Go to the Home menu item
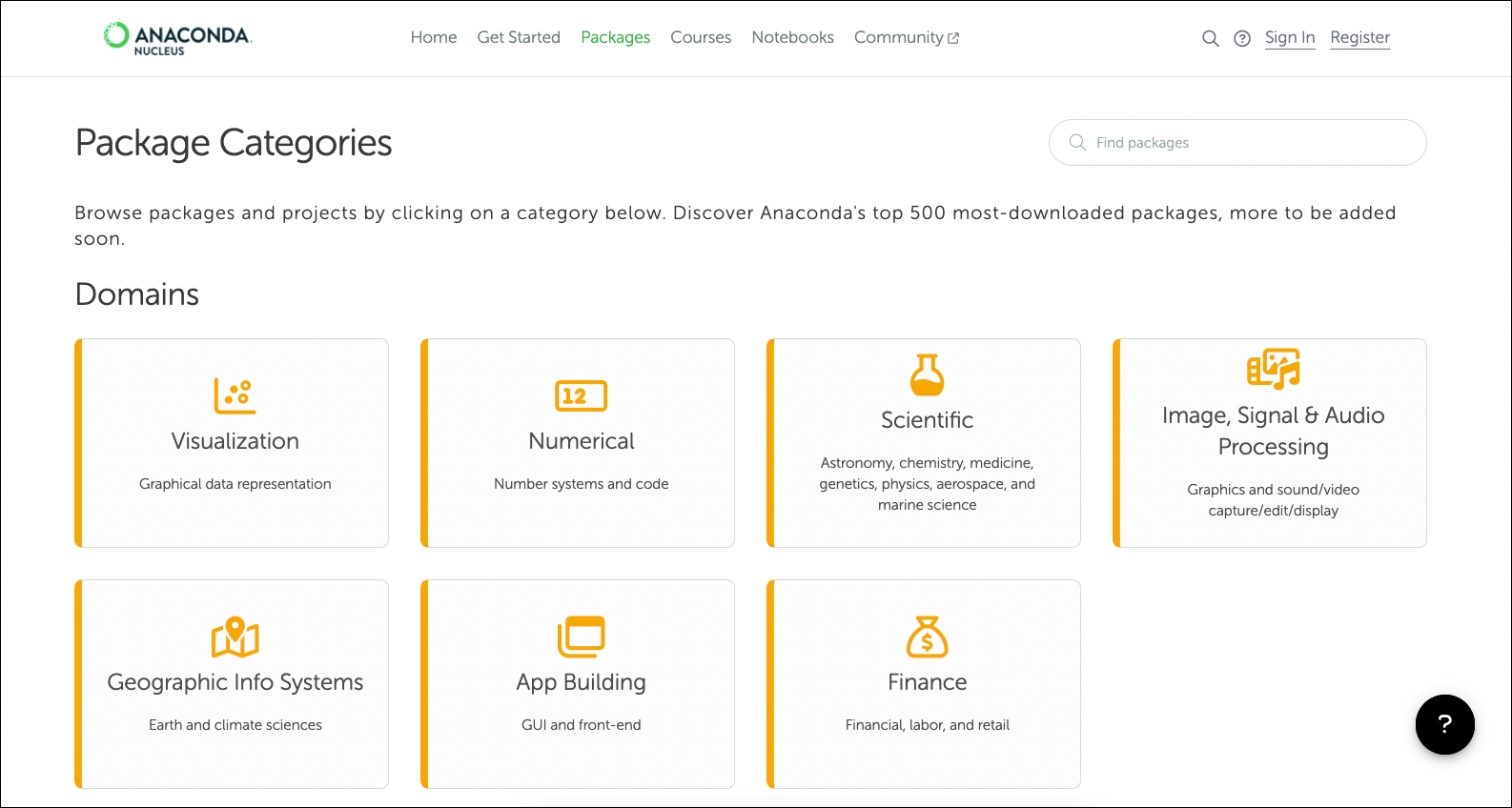 [x=434, y=37]
